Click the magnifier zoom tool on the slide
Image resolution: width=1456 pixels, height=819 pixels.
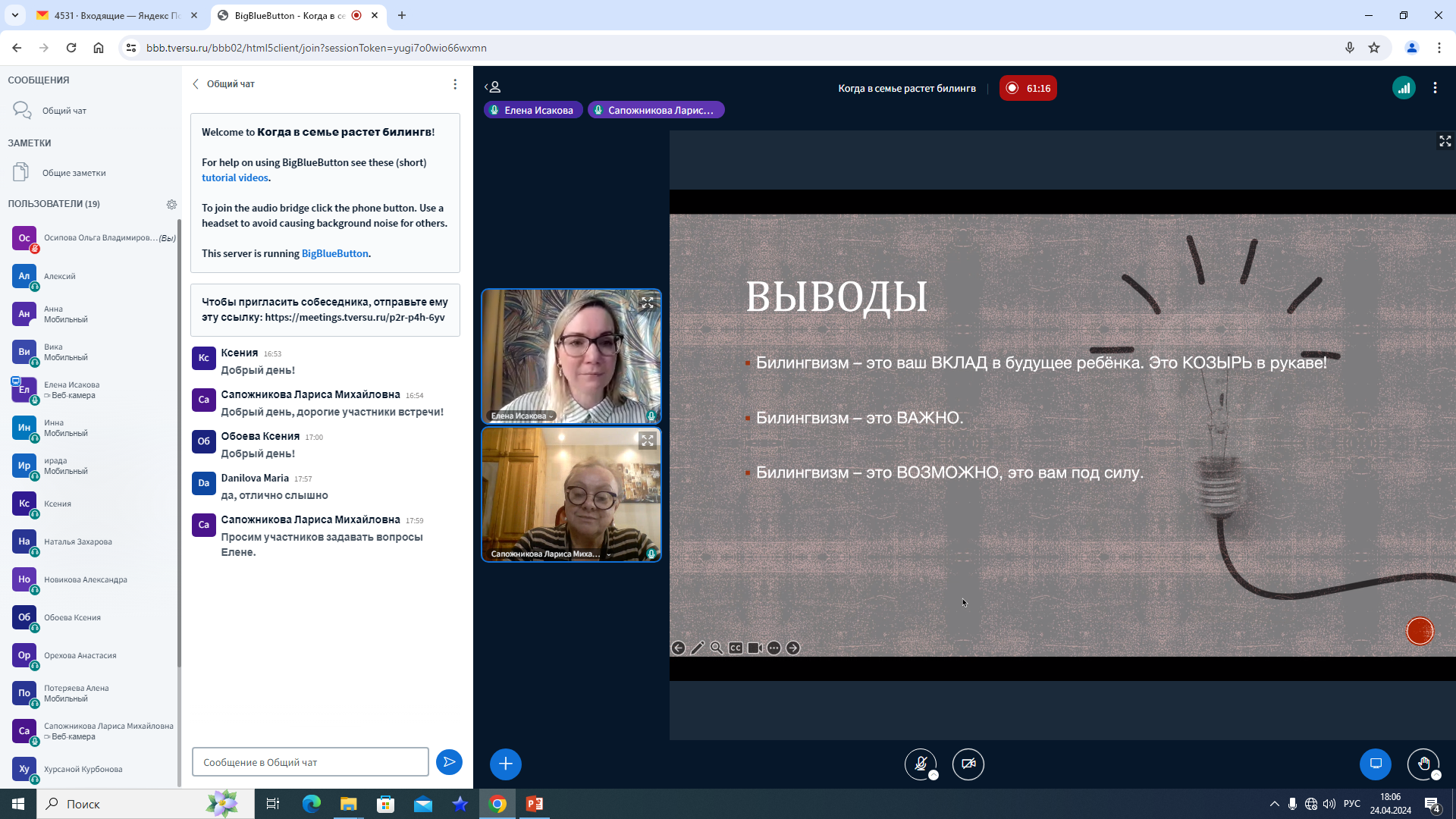point(717,648)
